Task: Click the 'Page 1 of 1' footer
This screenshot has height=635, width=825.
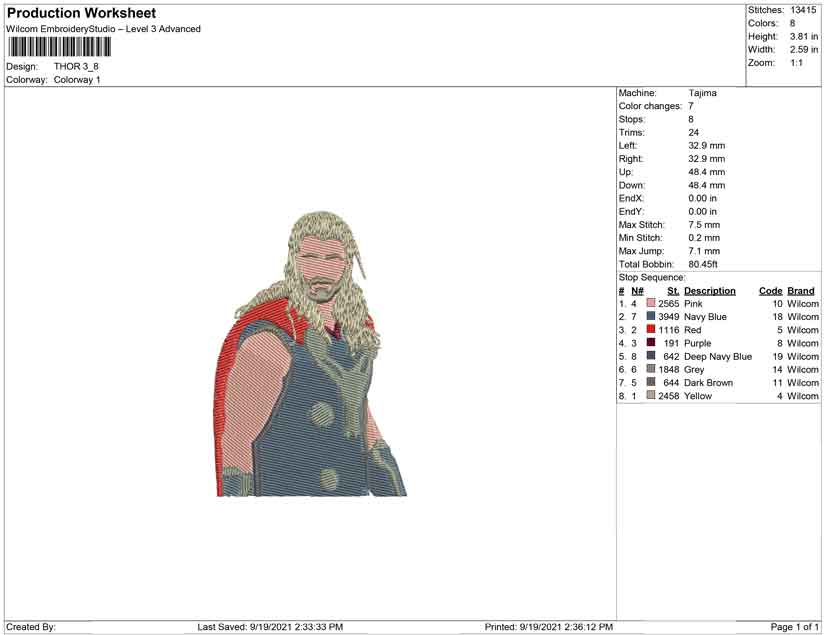Action: click(x=794, y=627)
